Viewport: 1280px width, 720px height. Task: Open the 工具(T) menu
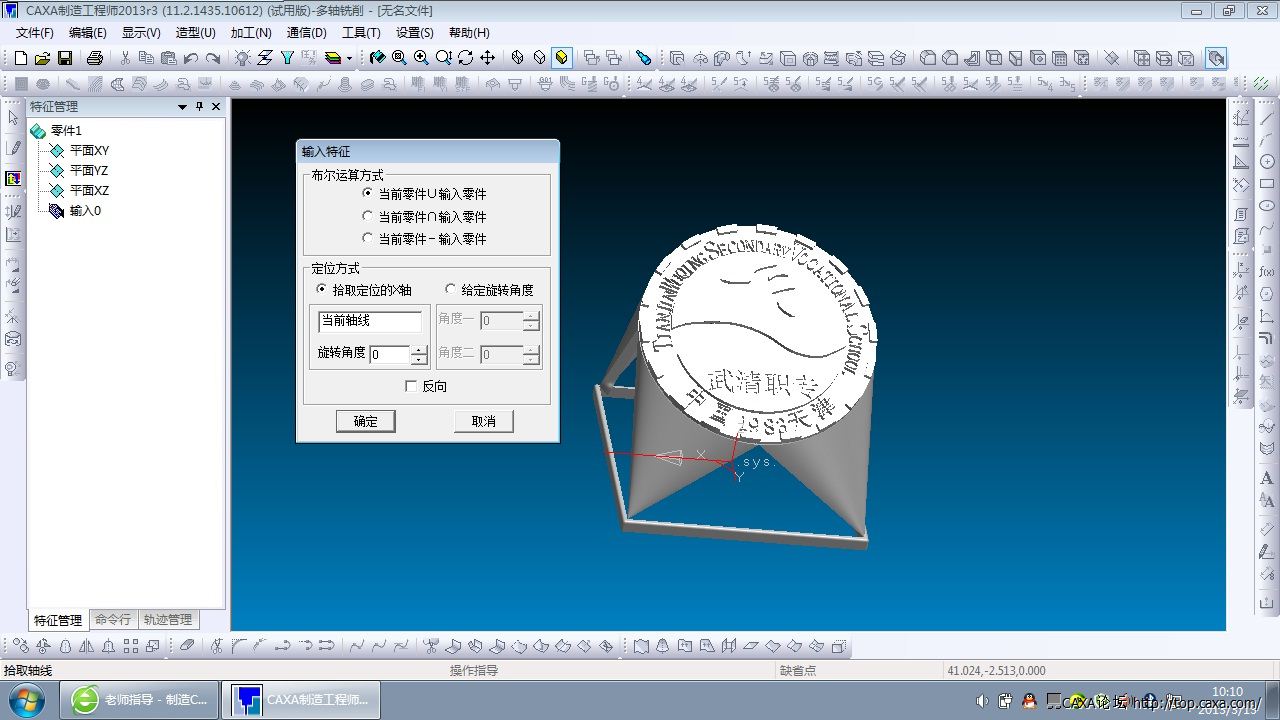(x=361, y=33)
